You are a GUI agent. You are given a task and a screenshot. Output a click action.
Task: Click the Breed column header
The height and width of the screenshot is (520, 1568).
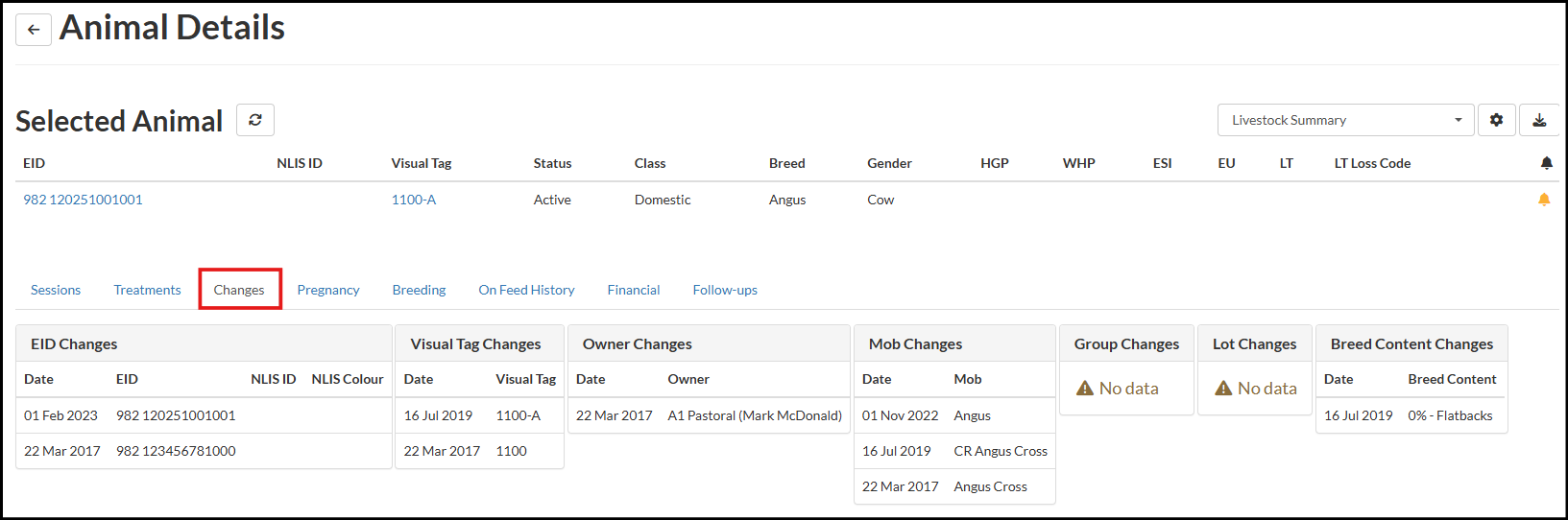tap(786, 163)
